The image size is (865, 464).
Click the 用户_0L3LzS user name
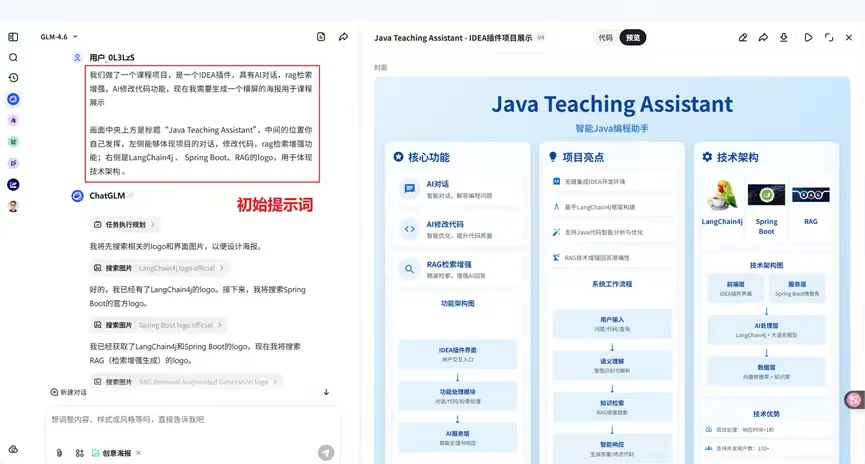112,57
